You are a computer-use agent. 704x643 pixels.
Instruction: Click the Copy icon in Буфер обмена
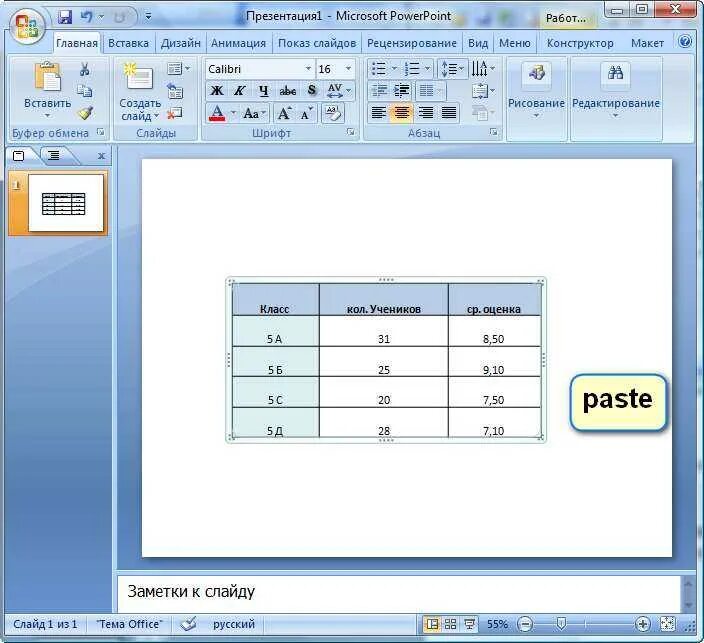pyautogui.click(x=84, y=91)
